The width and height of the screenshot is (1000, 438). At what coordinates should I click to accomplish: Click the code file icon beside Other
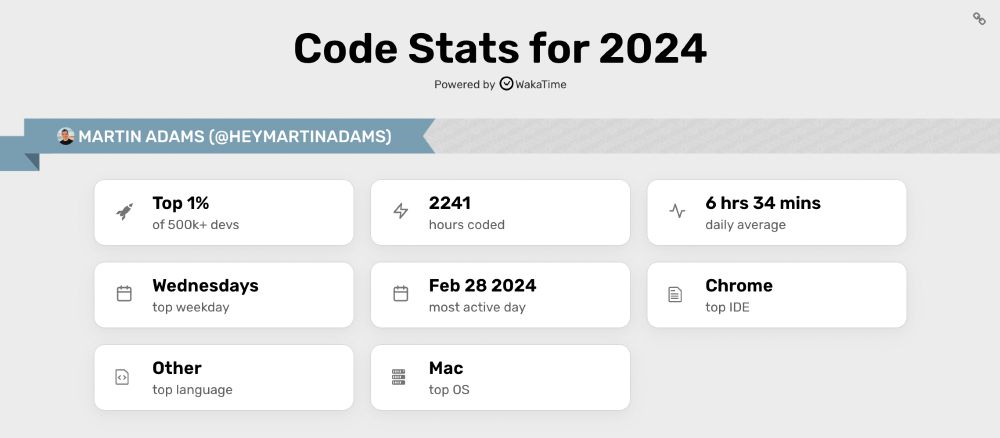[124, 377]
